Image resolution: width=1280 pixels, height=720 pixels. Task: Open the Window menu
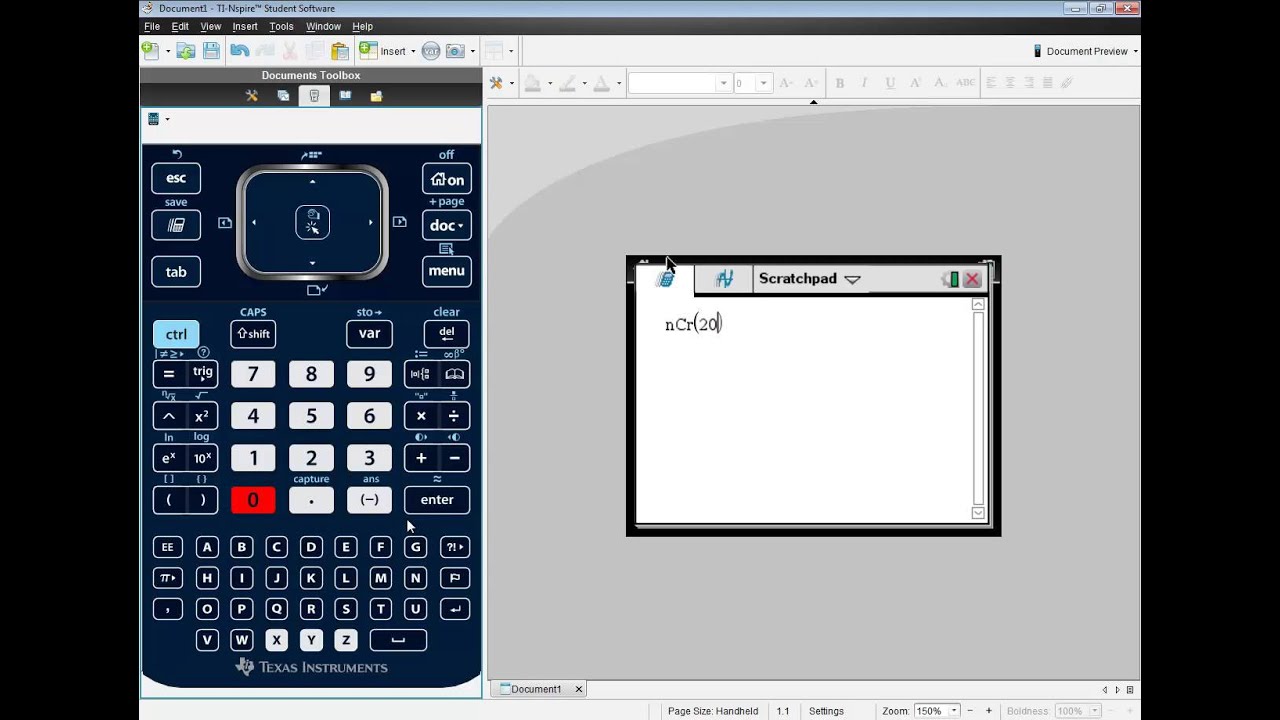coord(323,26)
